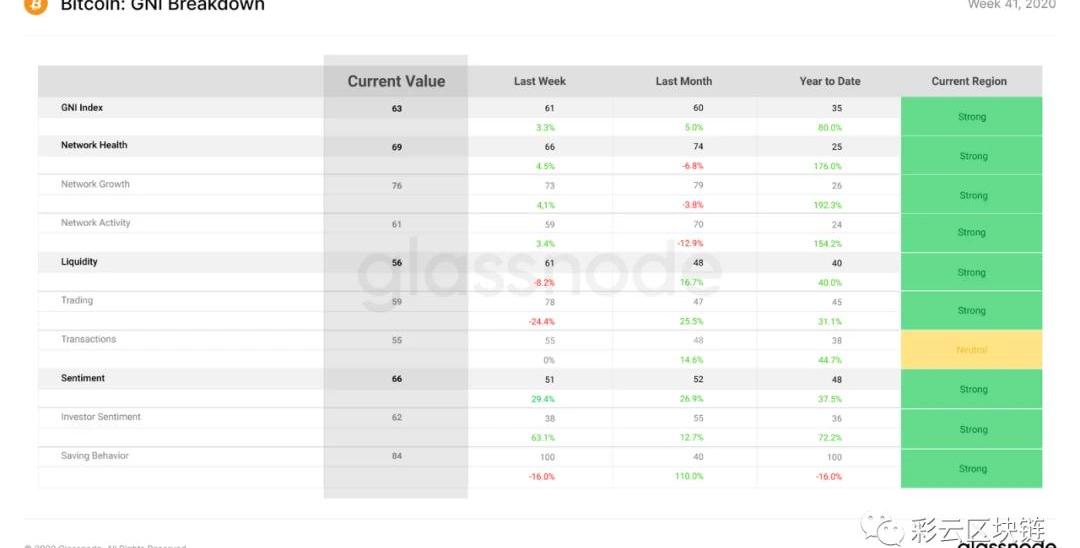Click the Saving Behavior row label
1080x548 pixels.
(94, 455)
